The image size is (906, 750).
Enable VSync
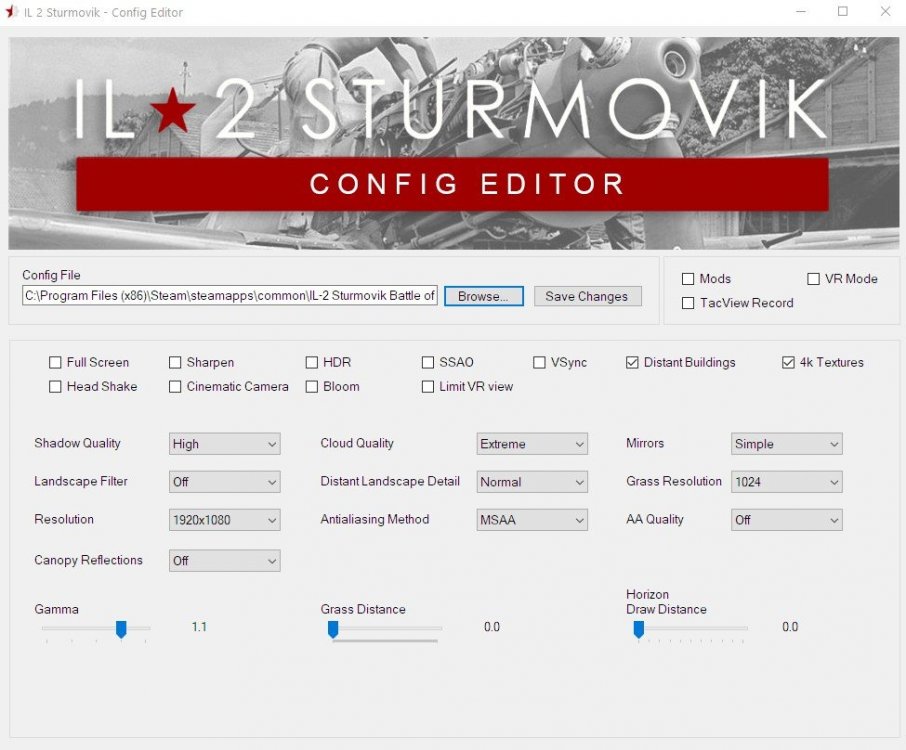540,362
